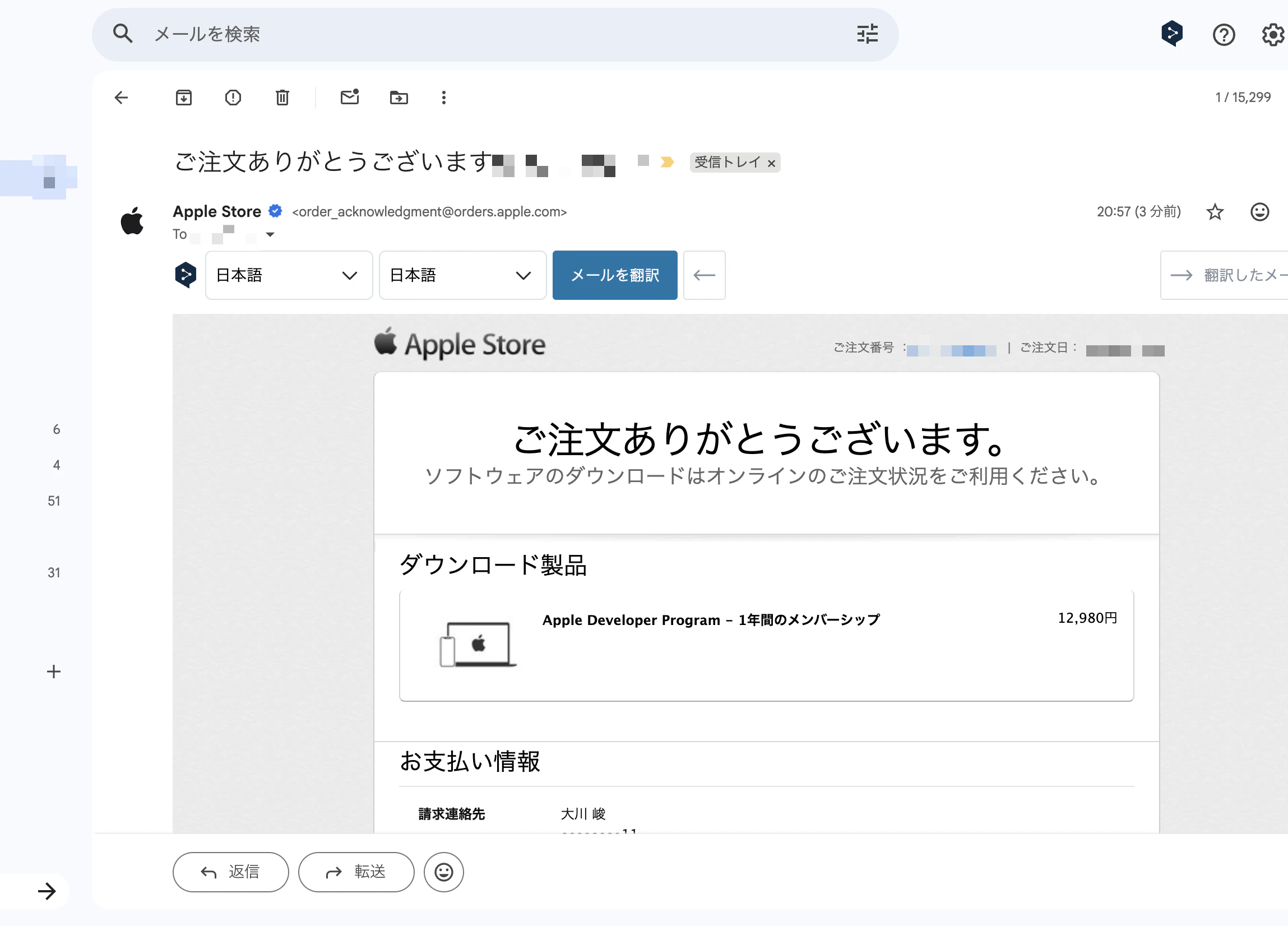Click the 翻訳したメール button
The width and height of the screenshot is (1288, 926).
pyautogui.click(x=1225, y=275)
